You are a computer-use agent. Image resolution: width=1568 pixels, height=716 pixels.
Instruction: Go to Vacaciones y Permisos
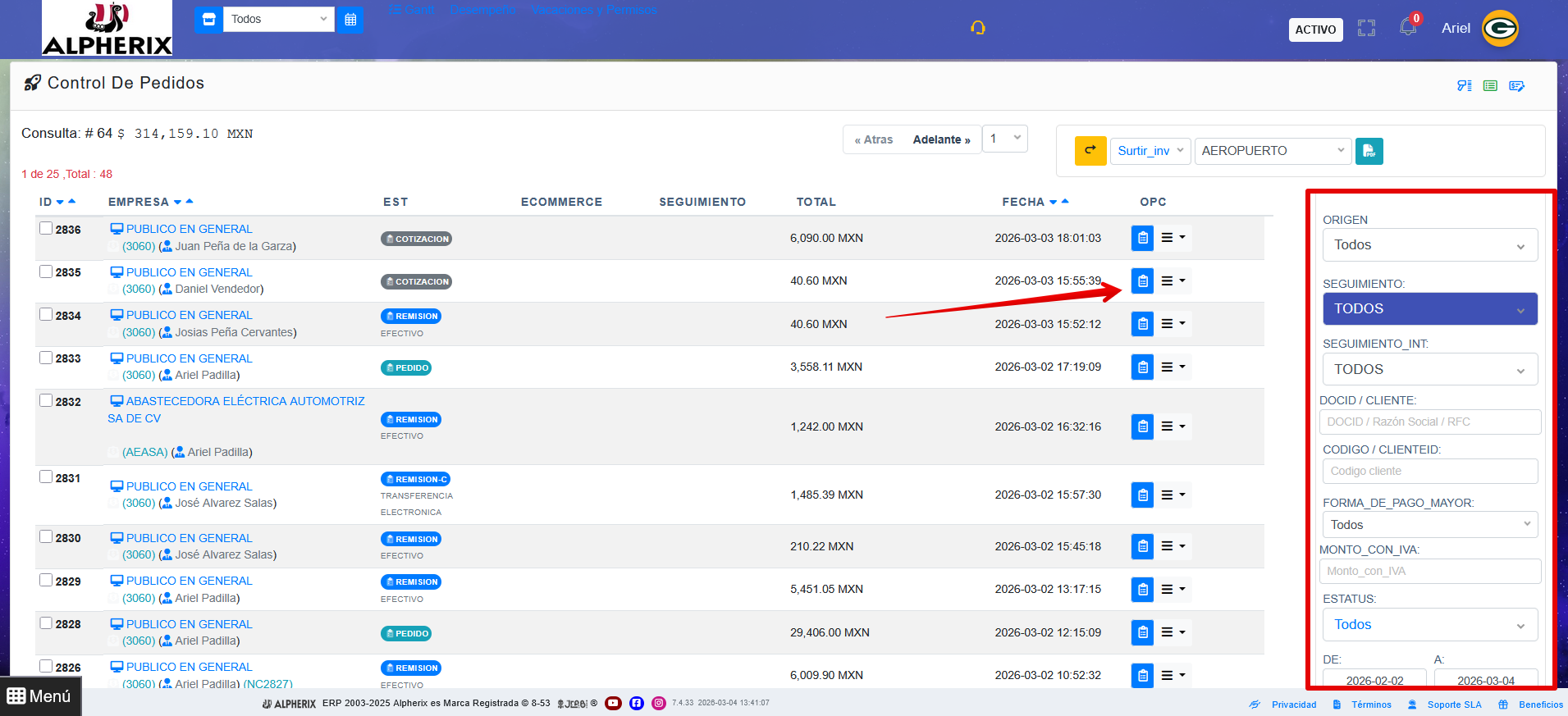593,10
